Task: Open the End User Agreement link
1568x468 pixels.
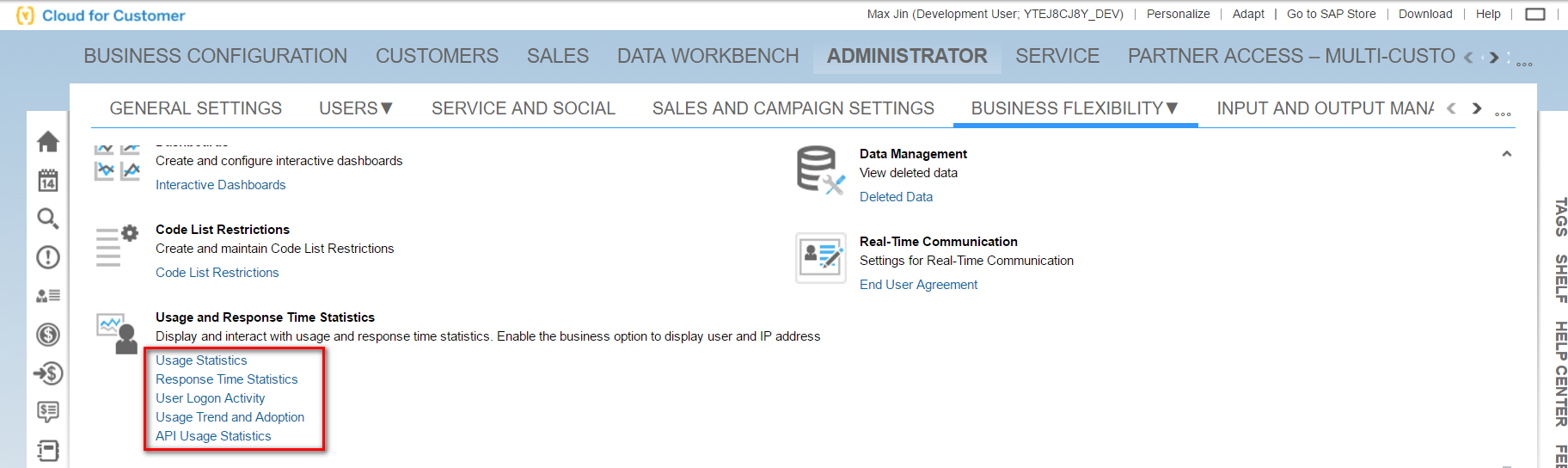Action: [919, 285]
